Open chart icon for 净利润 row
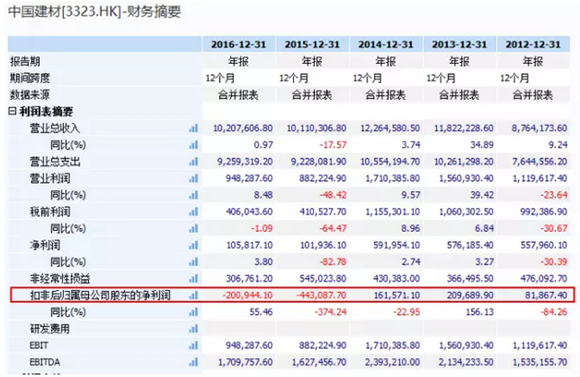This screenshot has width=580, height=377. [x=193, y=245]
